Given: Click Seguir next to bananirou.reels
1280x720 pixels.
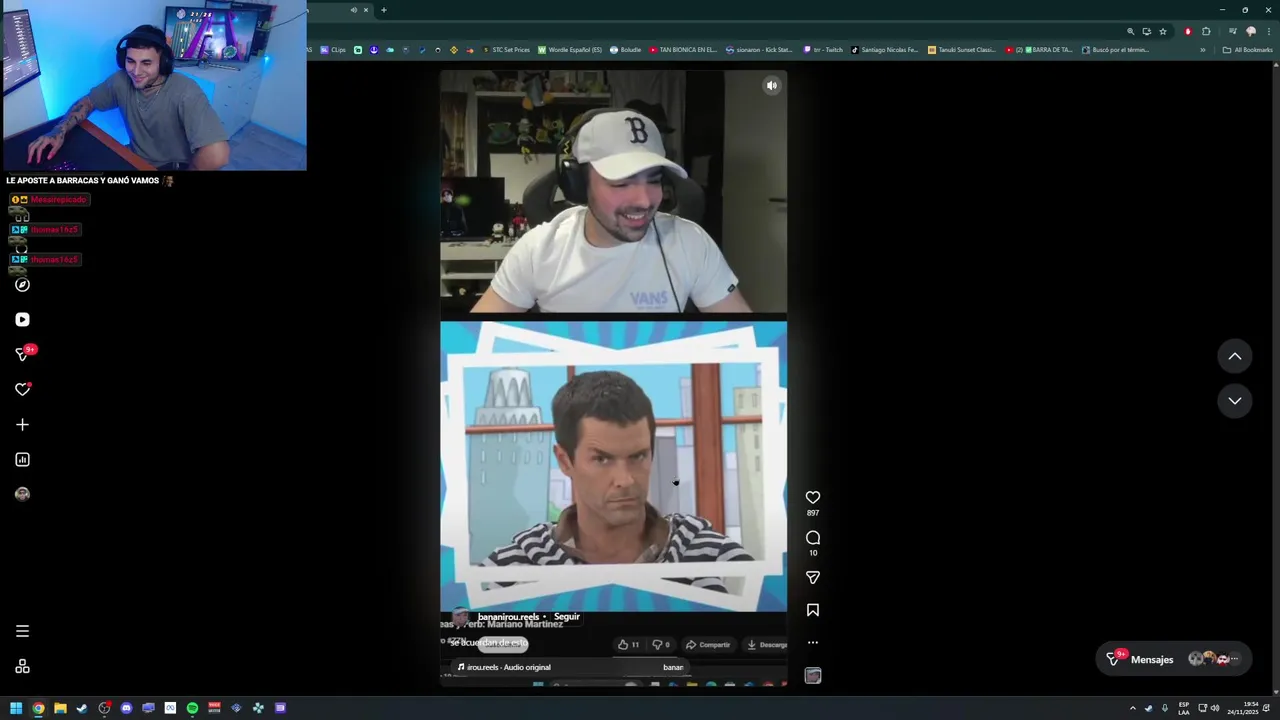Looking at the screenshot, I should [567, 617].
